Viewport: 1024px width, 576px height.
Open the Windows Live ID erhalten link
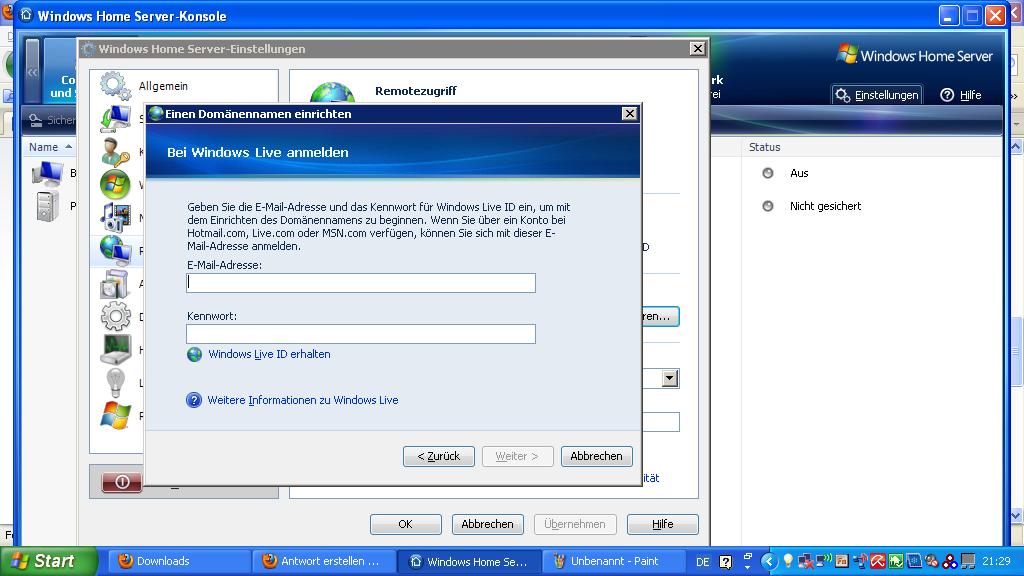click(269, 354)
